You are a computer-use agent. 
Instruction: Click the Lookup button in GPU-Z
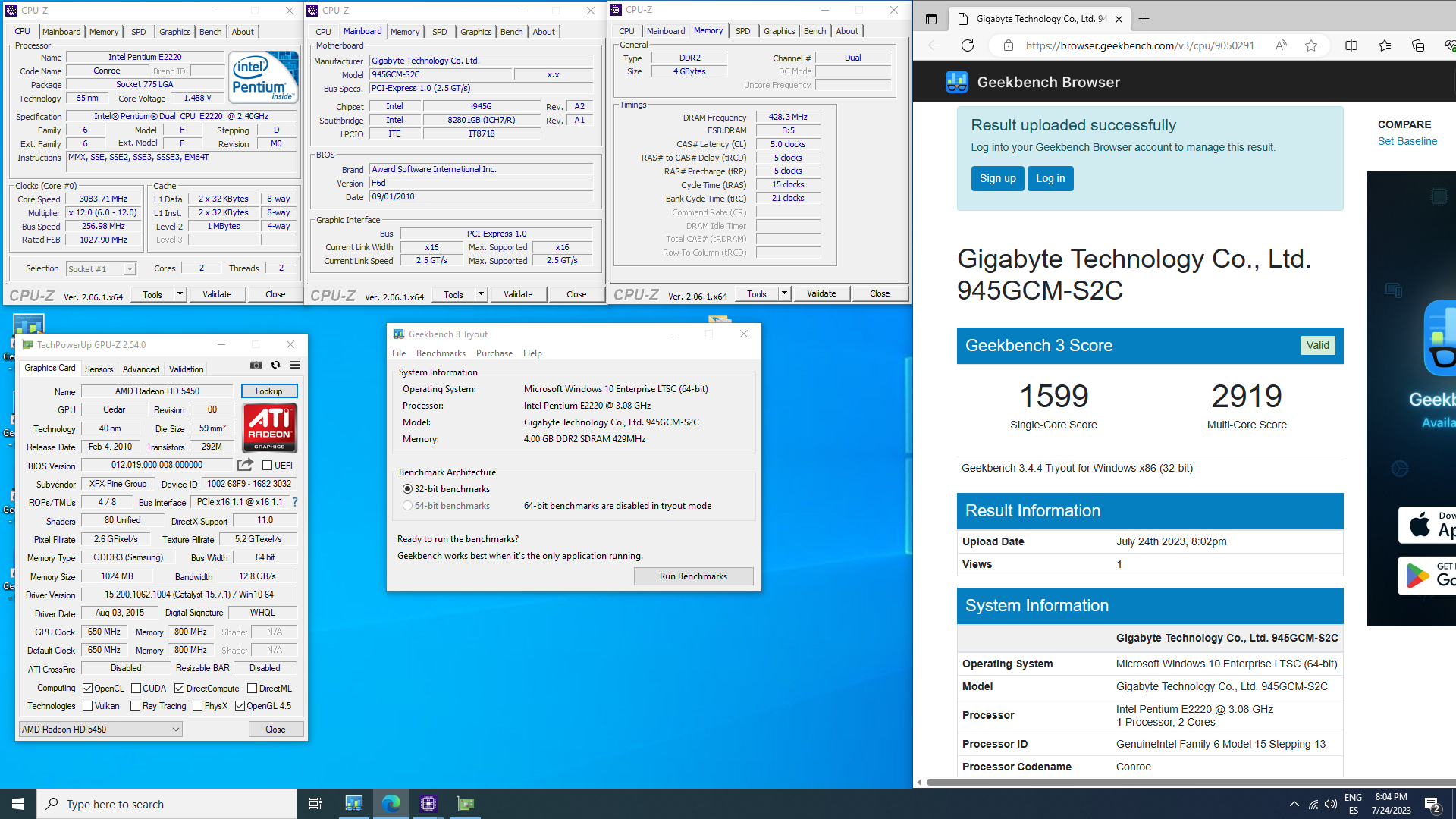point(269,391)
